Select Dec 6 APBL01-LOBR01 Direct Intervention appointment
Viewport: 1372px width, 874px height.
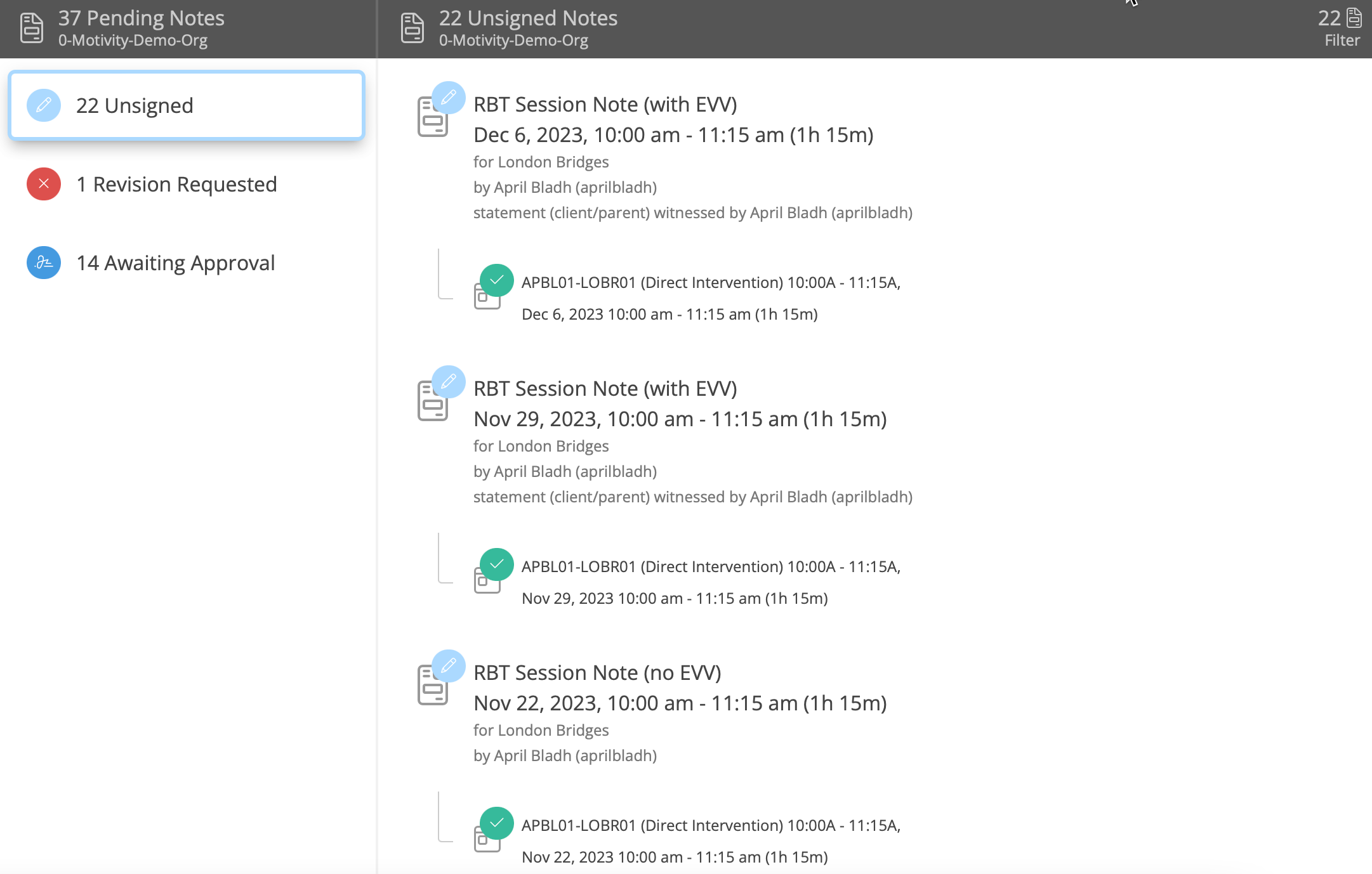click(711, 283)
